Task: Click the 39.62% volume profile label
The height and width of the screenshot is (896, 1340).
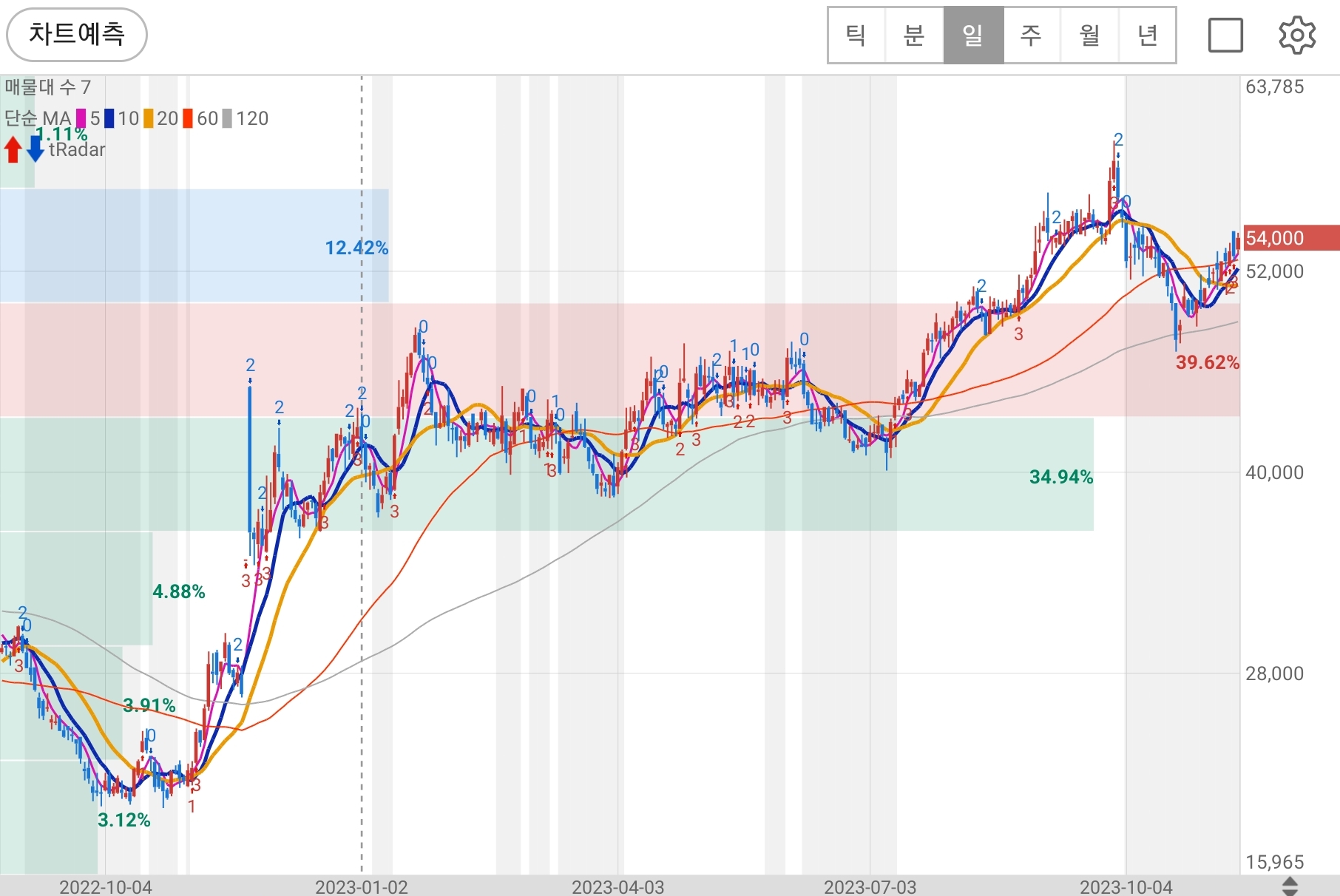Action: (x=1208, y=362)
